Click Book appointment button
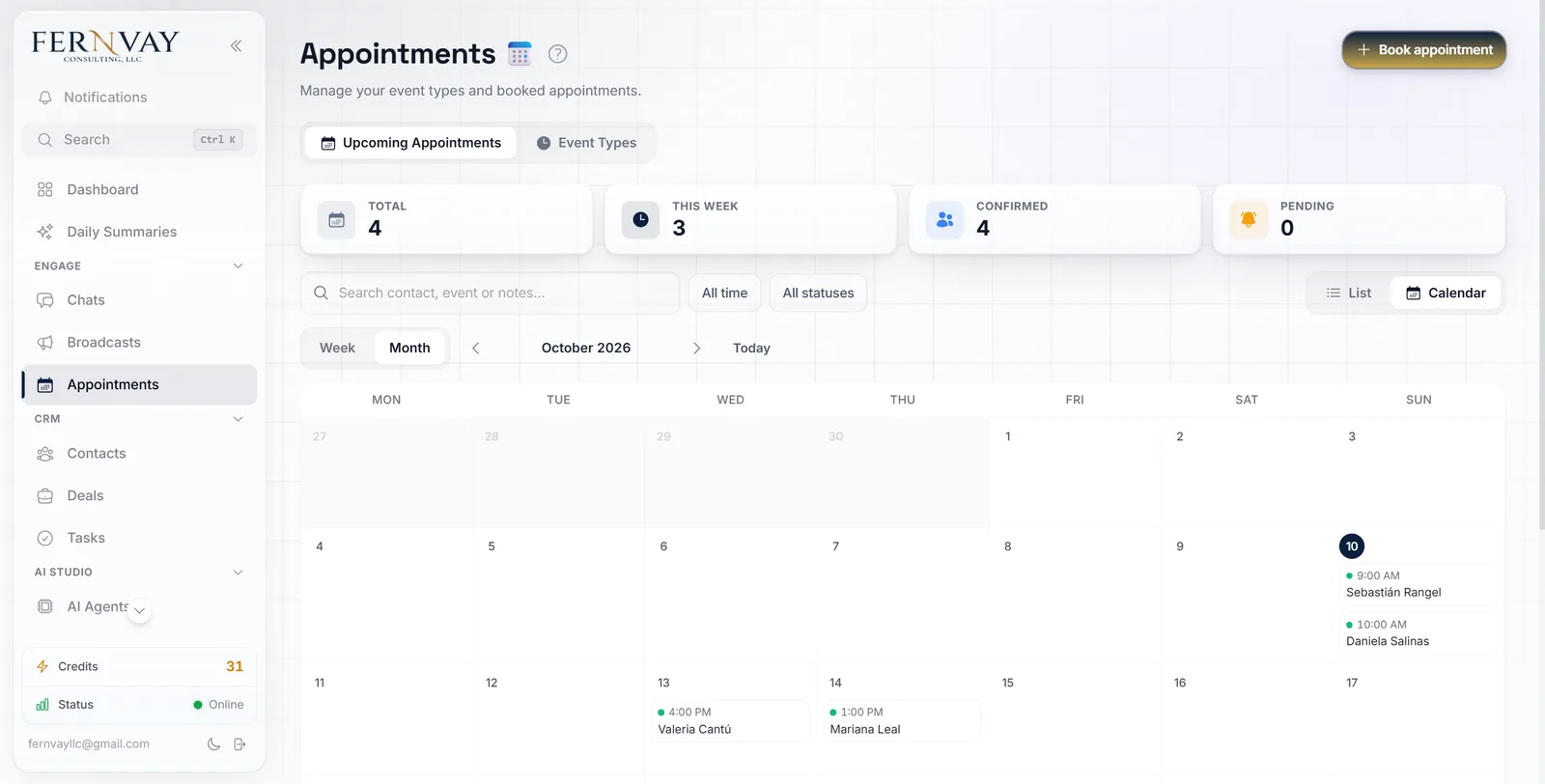This screenshot has height=784, width=1545. click(1424, 50)
